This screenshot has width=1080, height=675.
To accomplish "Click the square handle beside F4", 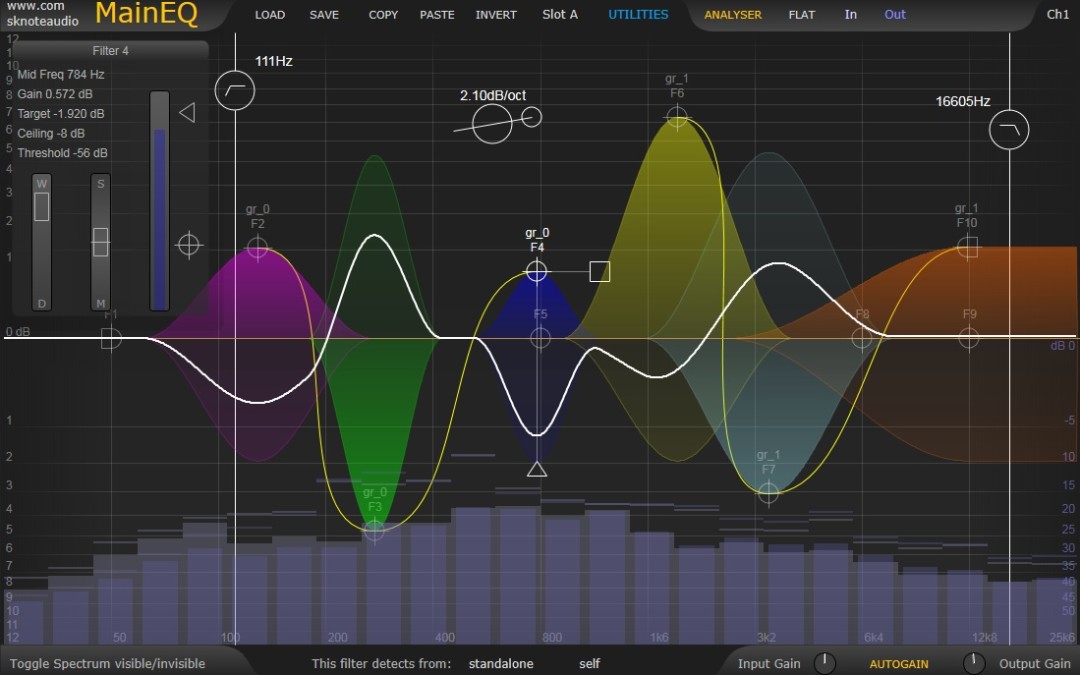I will (x=599, y=271).
